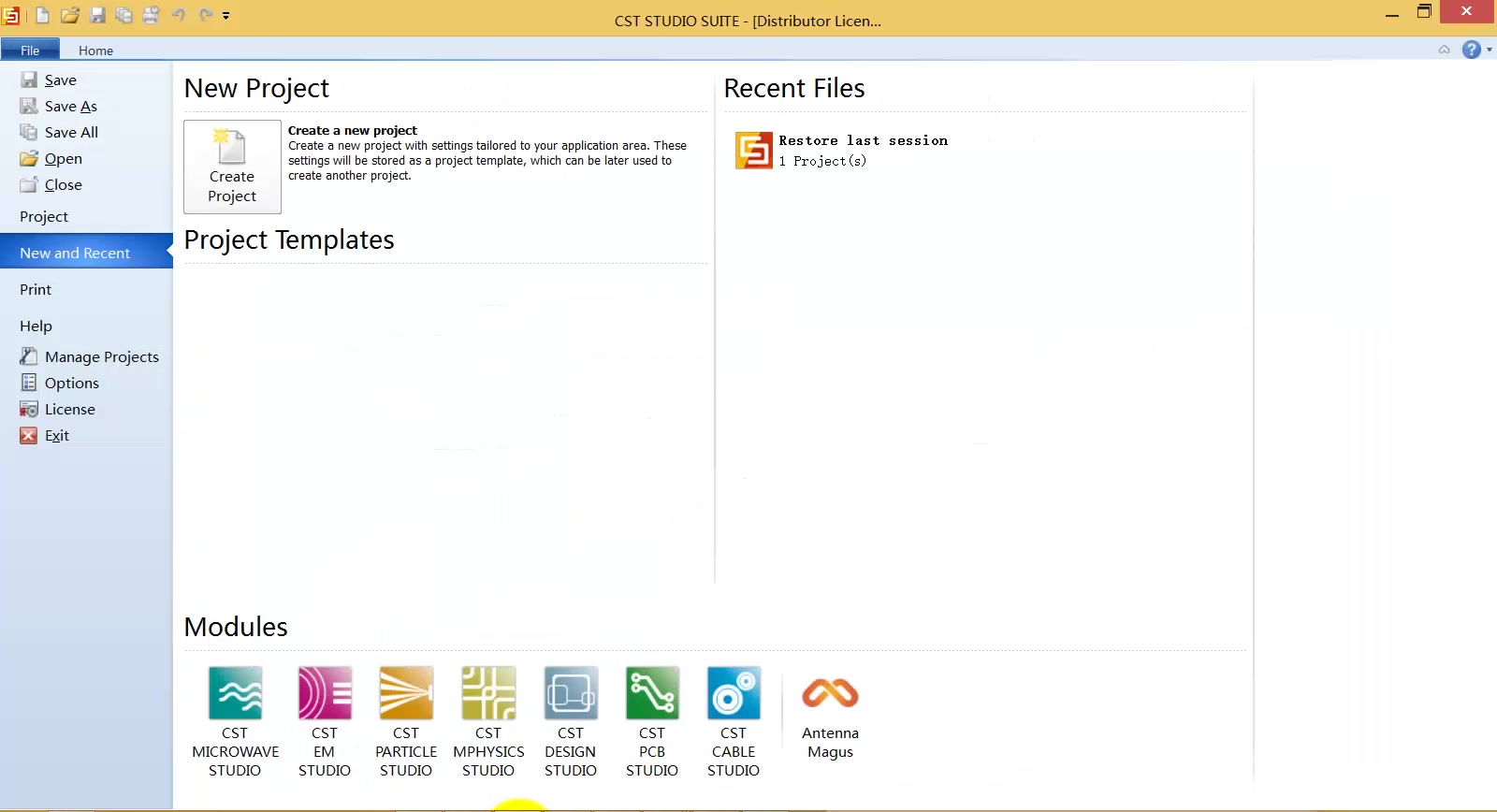Click the Create Project button
This screenshot has width=1497, height=812.
point(232,167)
